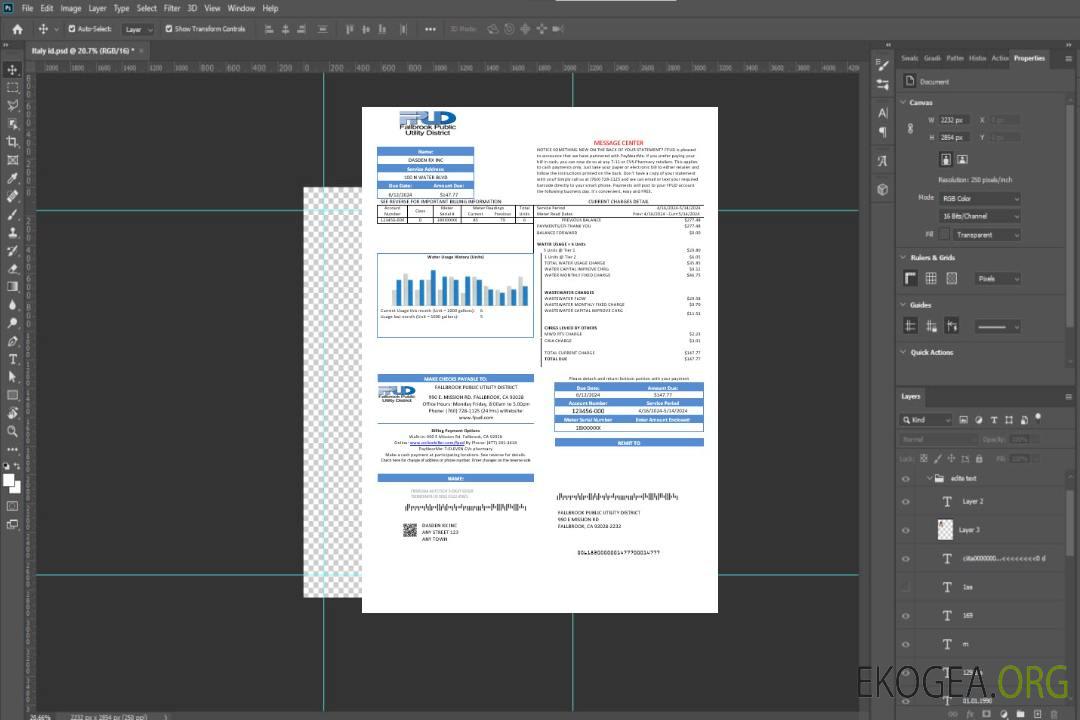Go to Photoshop Home screen
Image resolution: width=1080 pixels, height=720 pixels.
17,29
